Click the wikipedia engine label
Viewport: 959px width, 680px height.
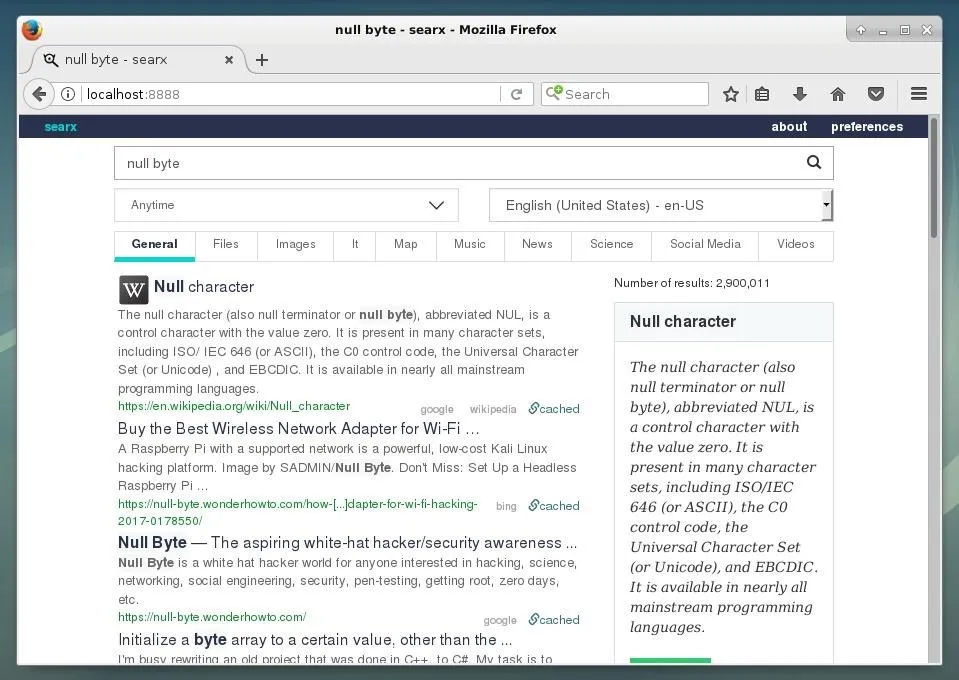(493, 409)
